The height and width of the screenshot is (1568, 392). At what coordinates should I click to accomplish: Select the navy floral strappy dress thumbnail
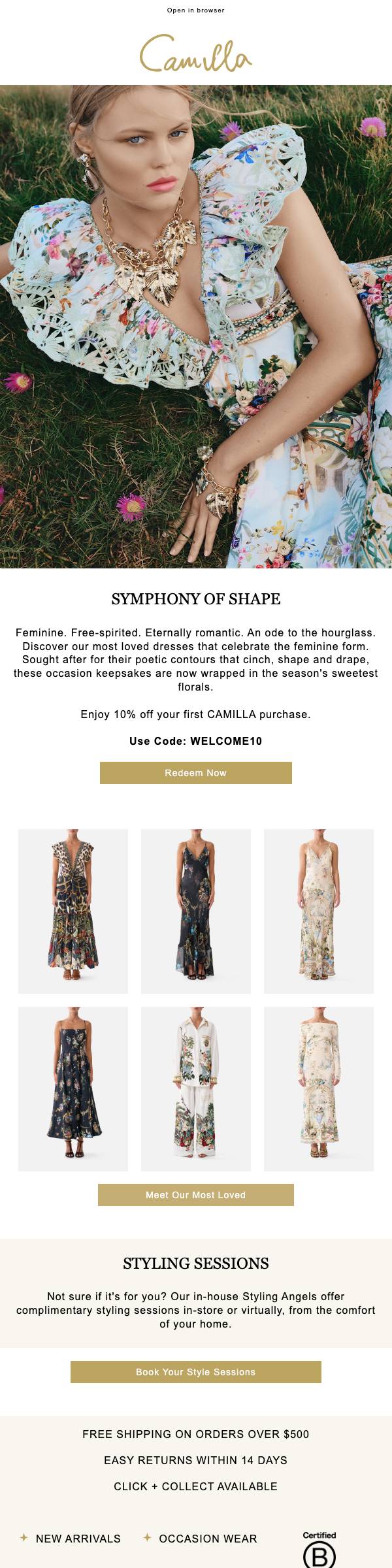coord(73,1089)
